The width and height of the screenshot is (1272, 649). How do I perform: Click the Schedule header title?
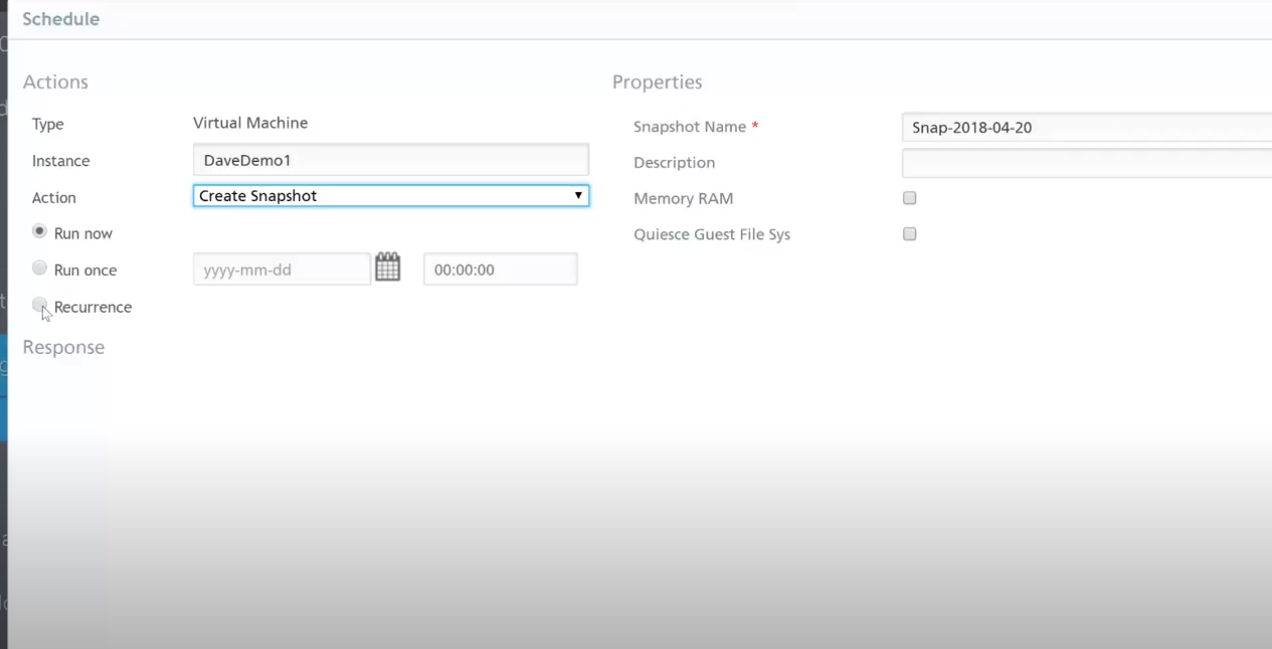pos(61,18)
